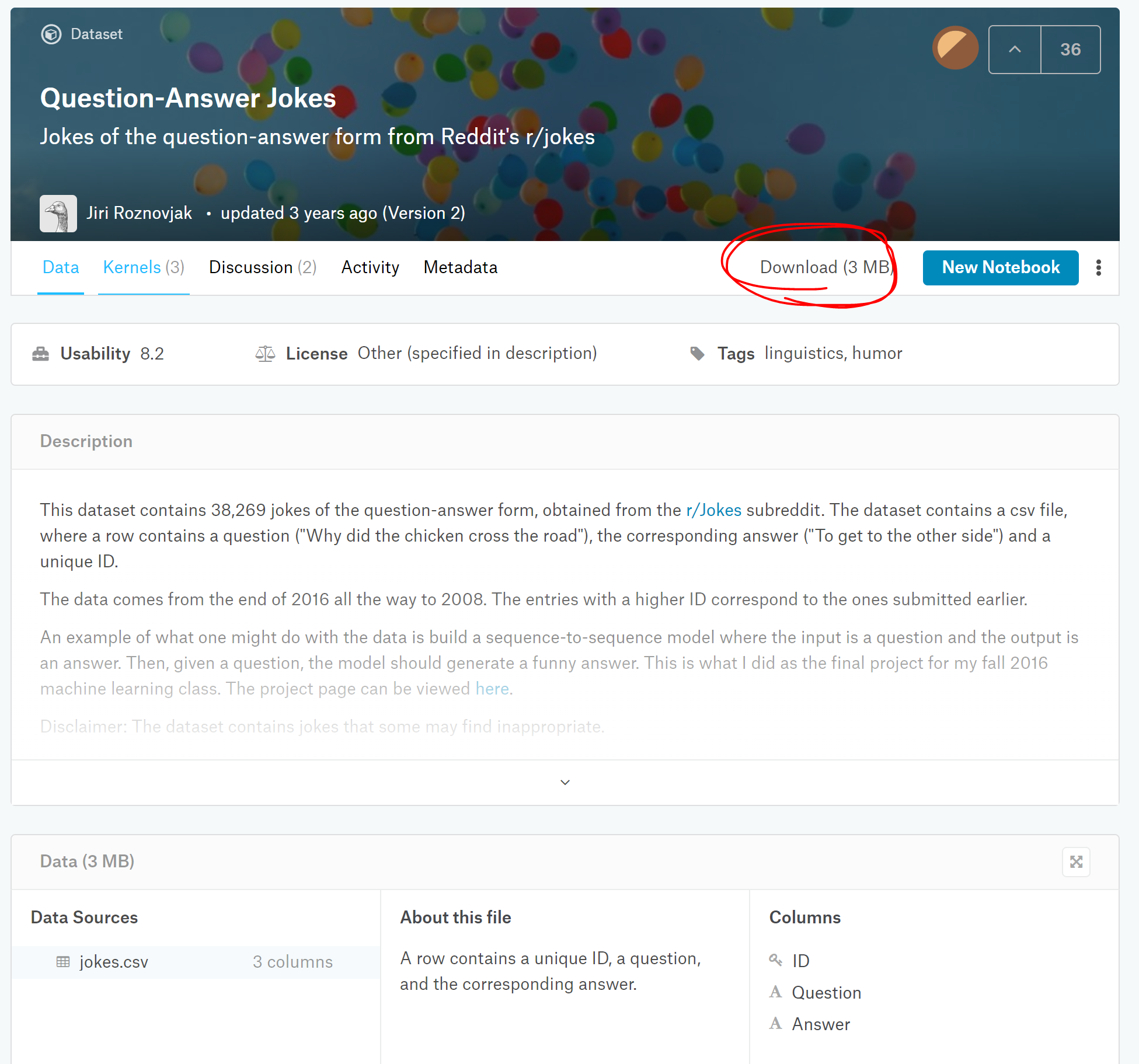Click the key icon beside ID column
Viewport: 1139px width, 1064px height.
(x=775, y=960)
